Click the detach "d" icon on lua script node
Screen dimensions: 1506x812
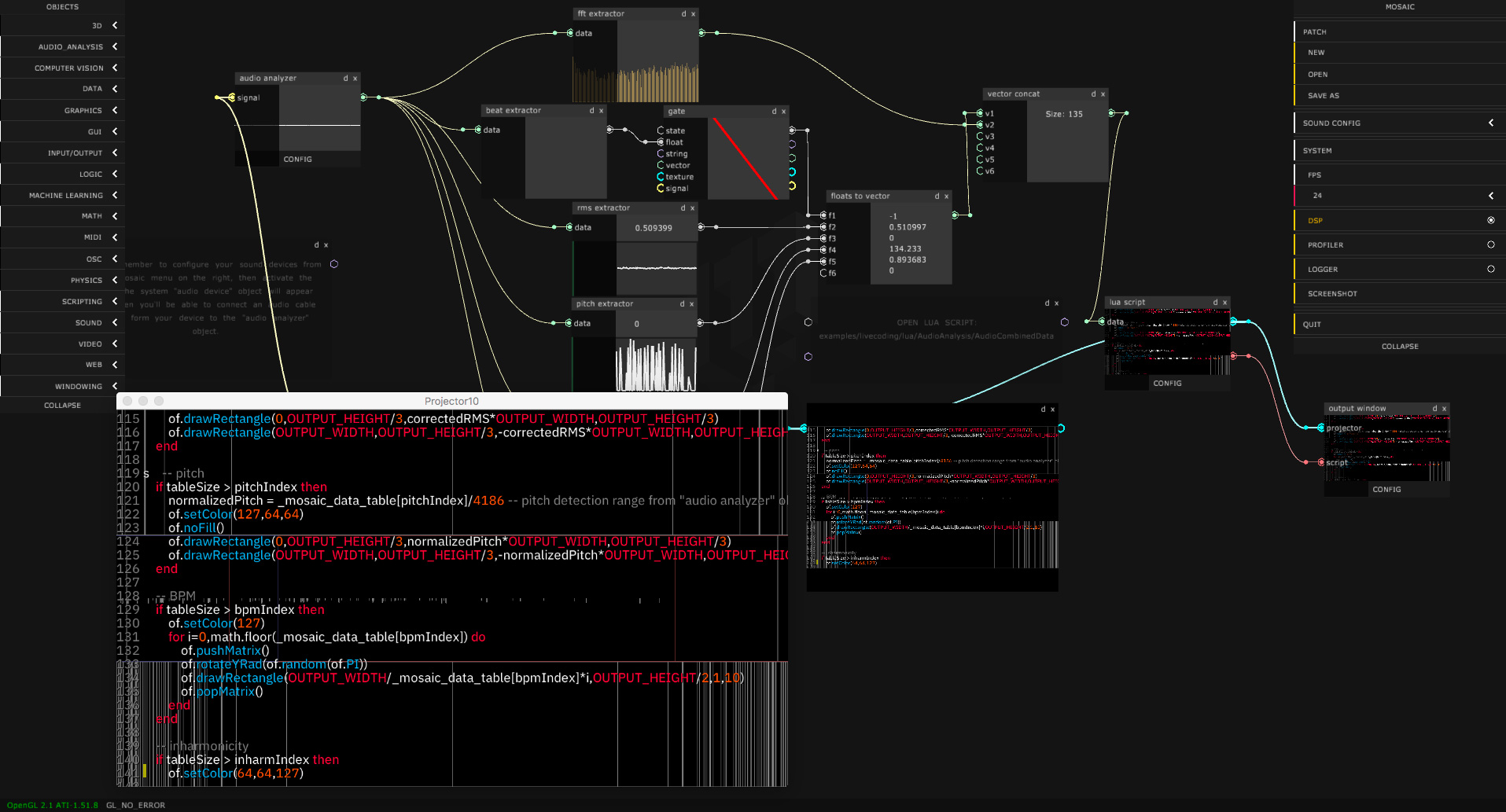[1216, 302]
